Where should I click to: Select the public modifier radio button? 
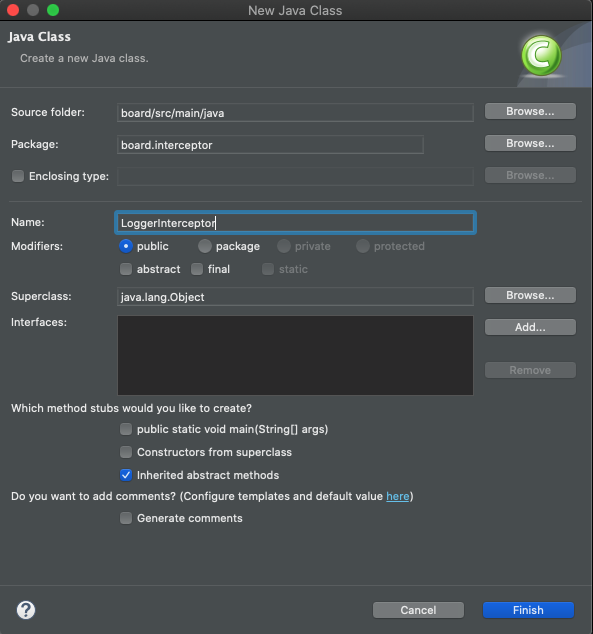[126, 246]
